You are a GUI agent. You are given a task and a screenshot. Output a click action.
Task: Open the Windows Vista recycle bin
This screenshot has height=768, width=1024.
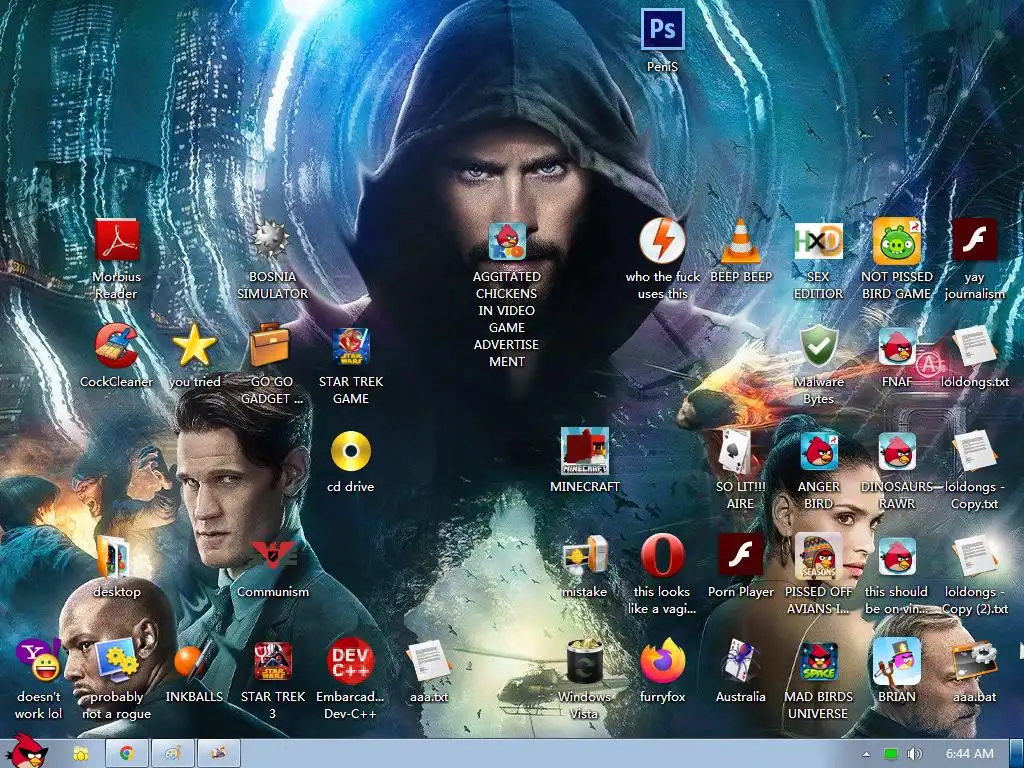(x=584, y=661)
